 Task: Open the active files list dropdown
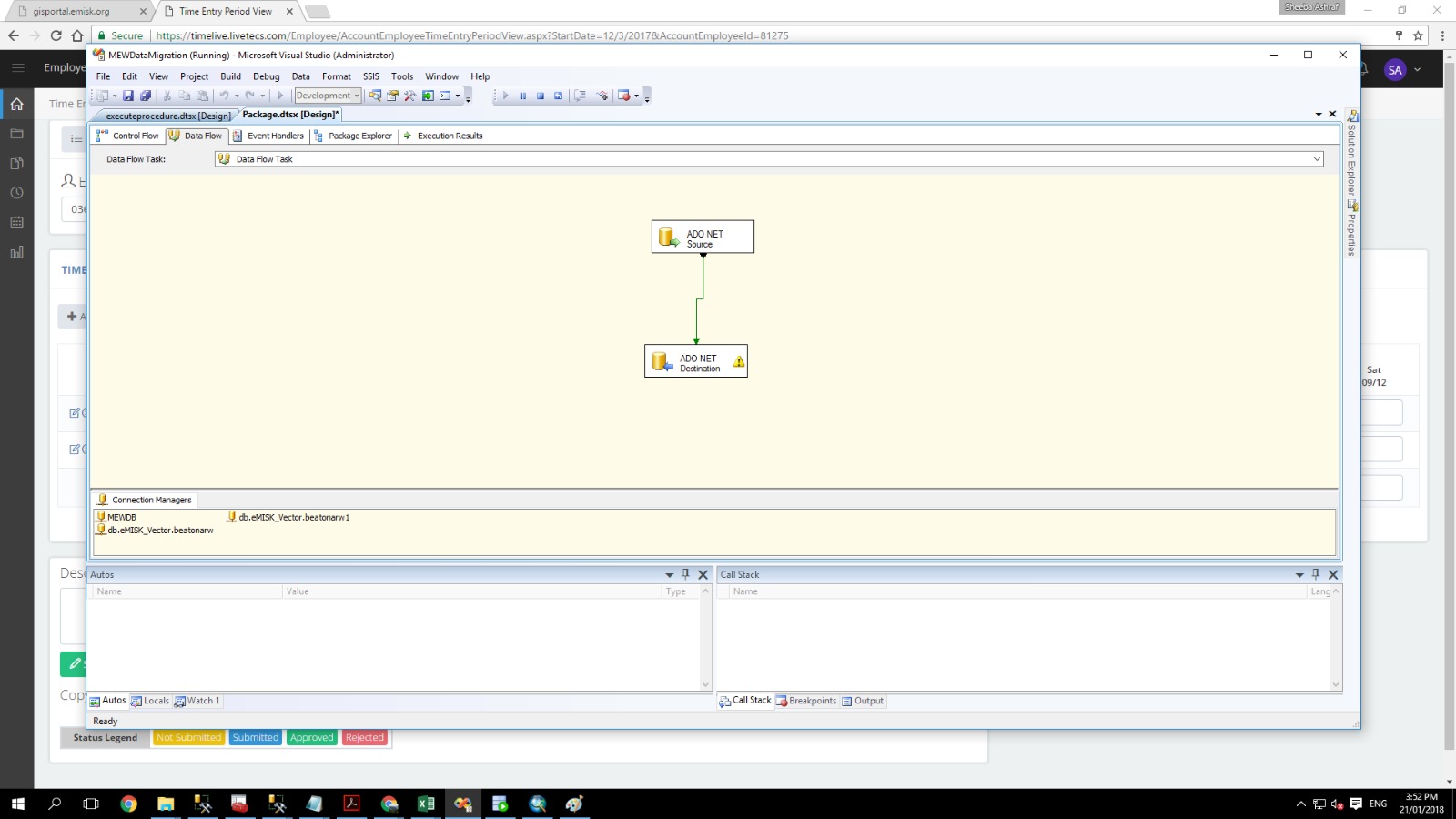click(x=1319, y=115)
